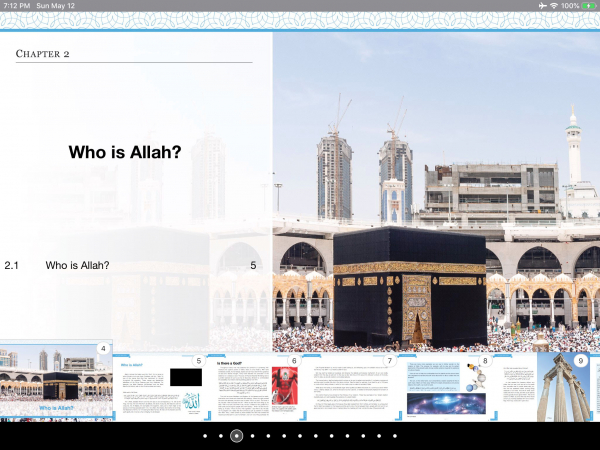Tap the highlighted current page dot
Screen dimensions: 600x450
point(237,436)
